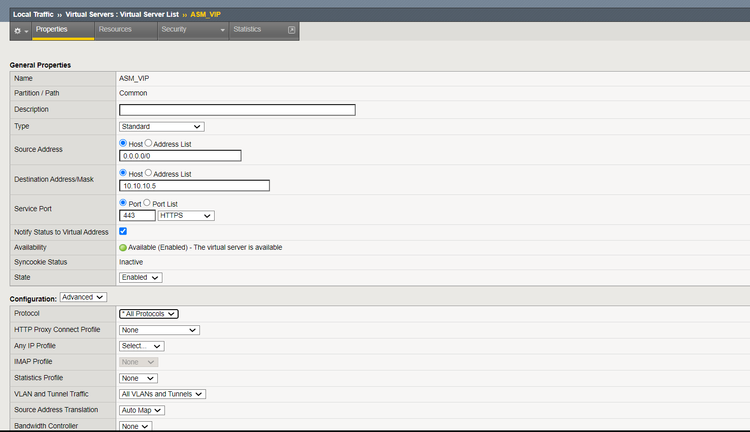Screen dimensions: 750x432
Task: Click the ASM_VIP breadcrumb item
Action: pyautogui.click(x=206, y=14)
